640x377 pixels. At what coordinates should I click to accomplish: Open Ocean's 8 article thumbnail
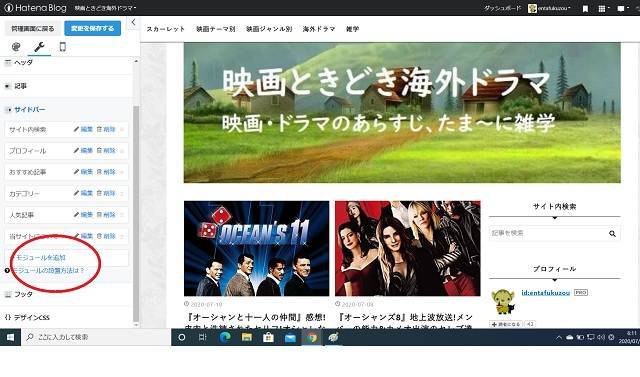408,248
